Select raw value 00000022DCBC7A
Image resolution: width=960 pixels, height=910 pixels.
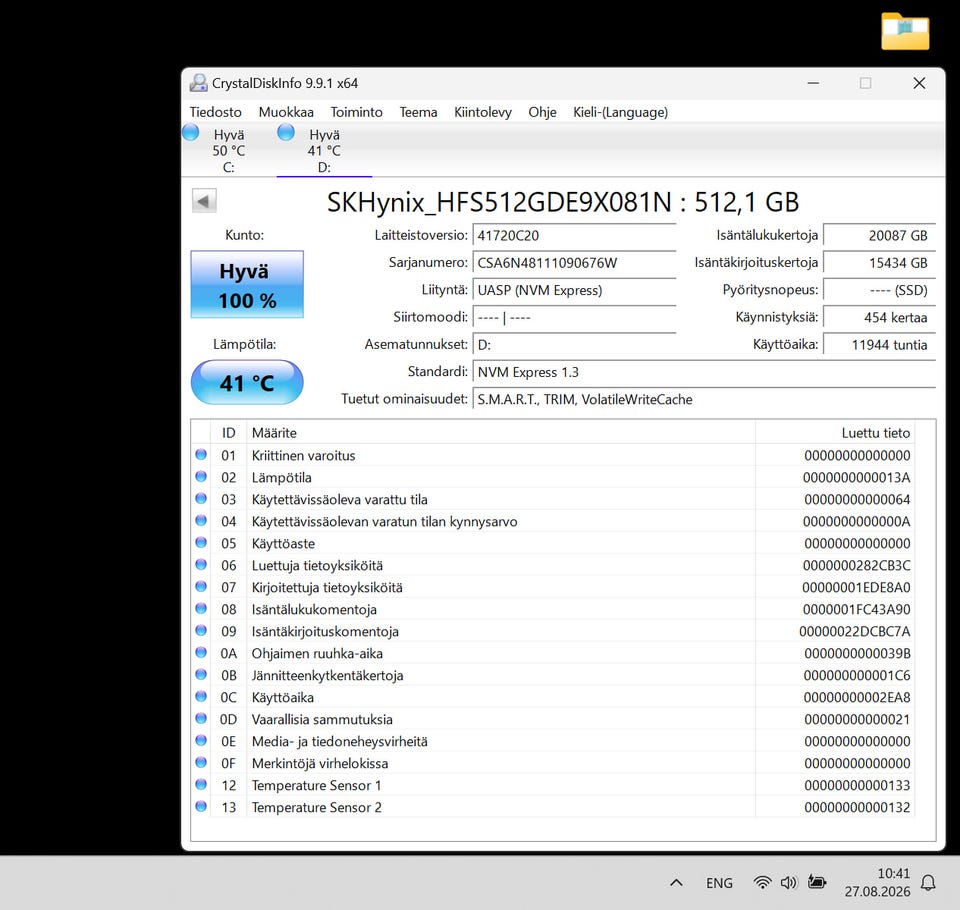855,631
